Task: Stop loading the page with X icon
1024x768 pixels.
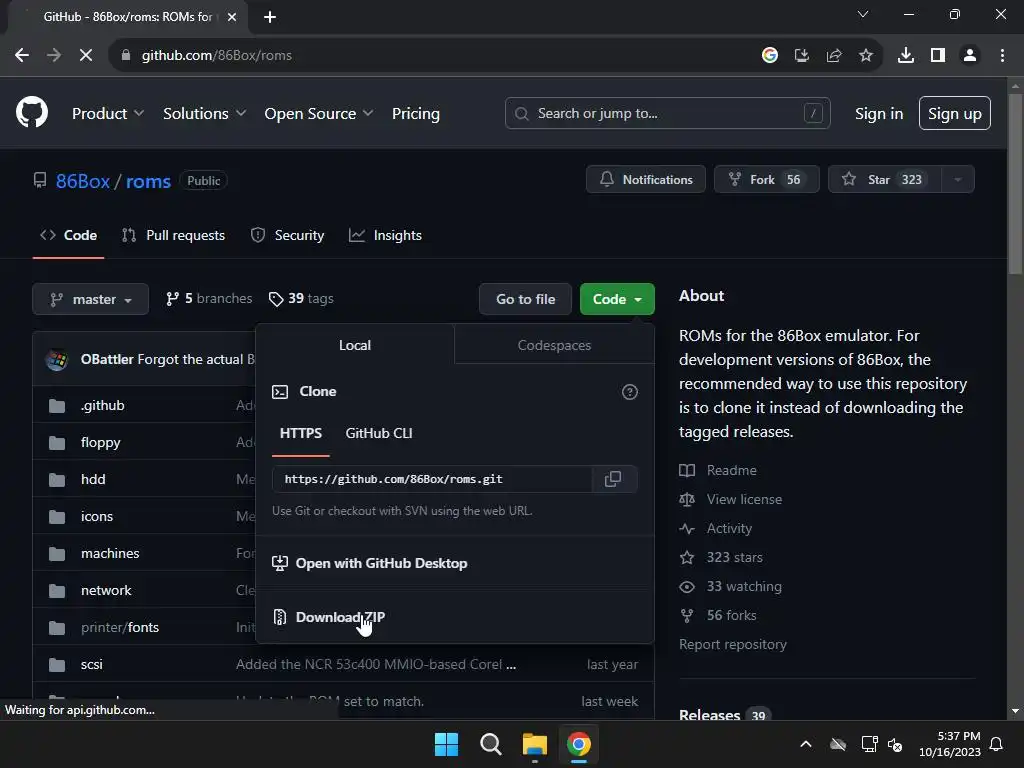Action: coord(86,56)
